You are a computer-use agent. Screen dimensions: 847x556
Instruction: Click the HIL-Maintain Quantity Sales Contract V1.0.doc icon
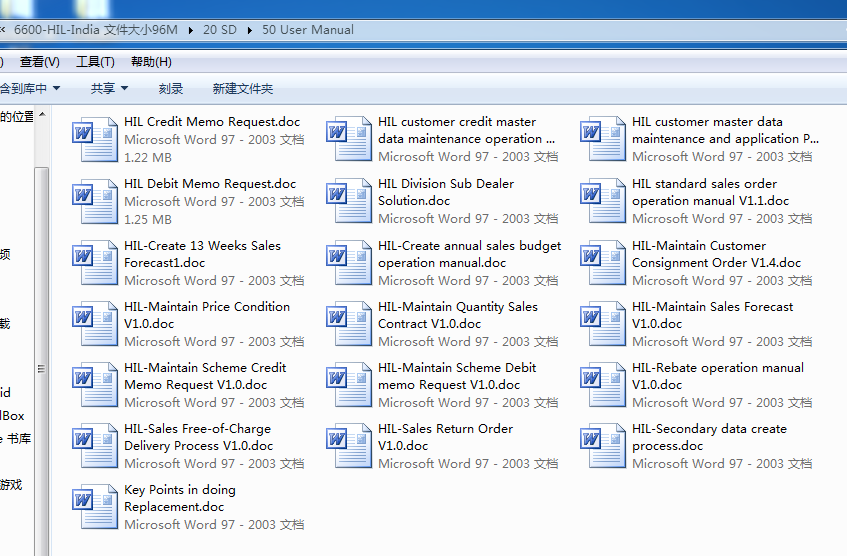(349, 324)
